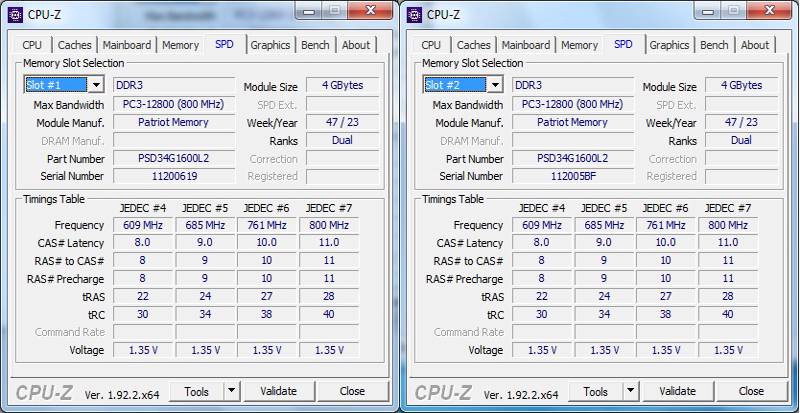Select part number field in right window
Screen dimensions: 800x413
(x=573, y=158)
